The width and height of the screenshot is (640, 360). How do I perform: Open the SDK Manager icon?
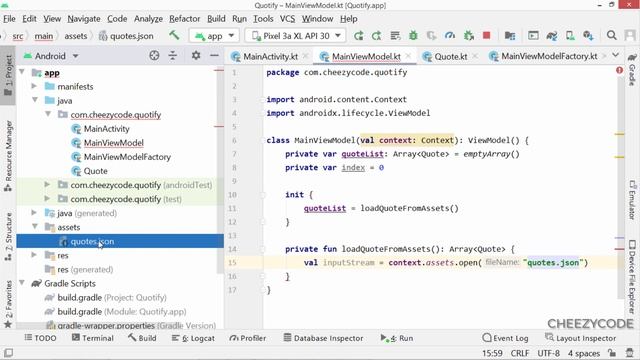(x=588, y=36)
